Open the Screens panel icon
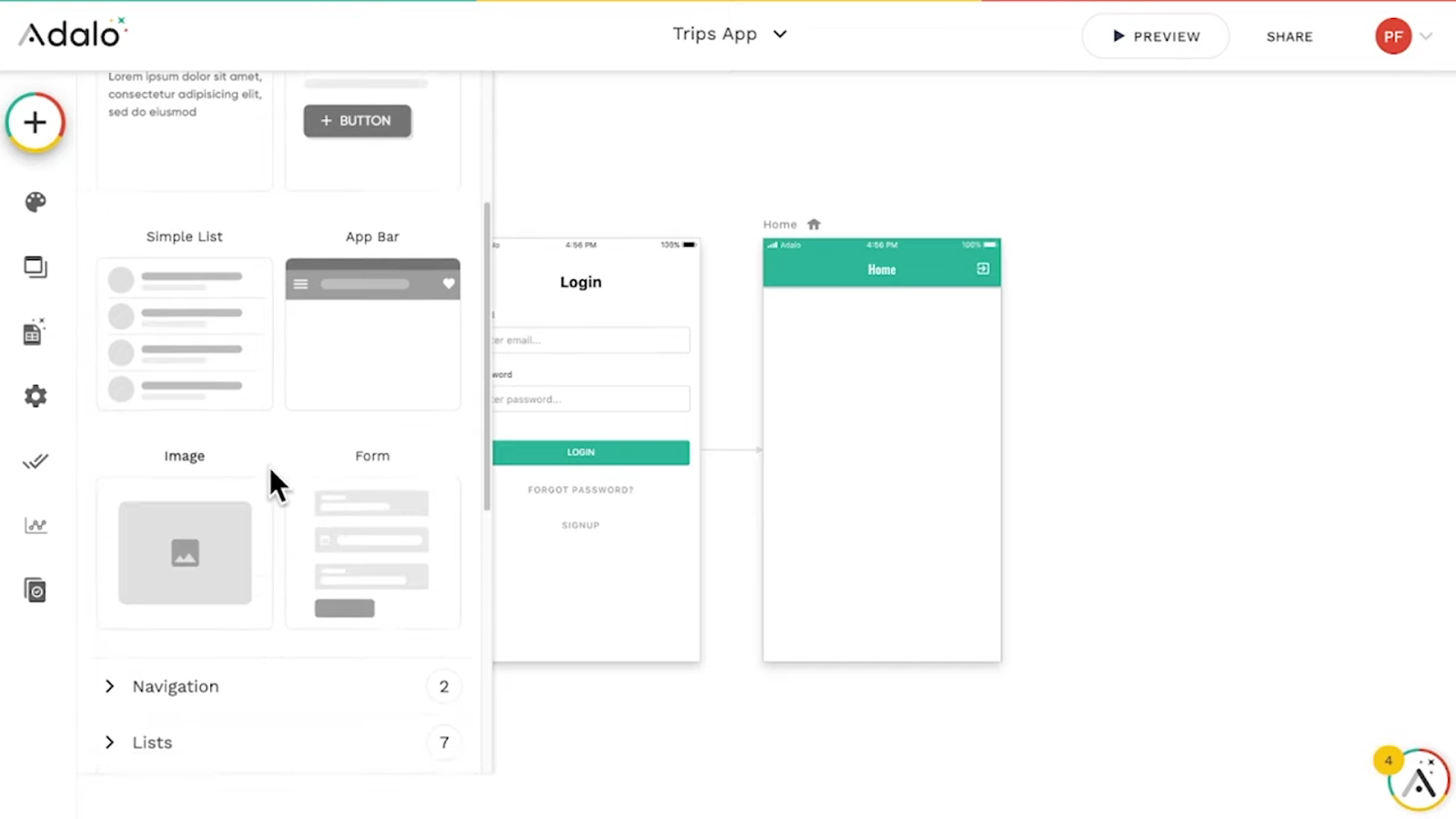This screenshot has width=1456, height=819. pyautogui.click(x=35, y=267)
